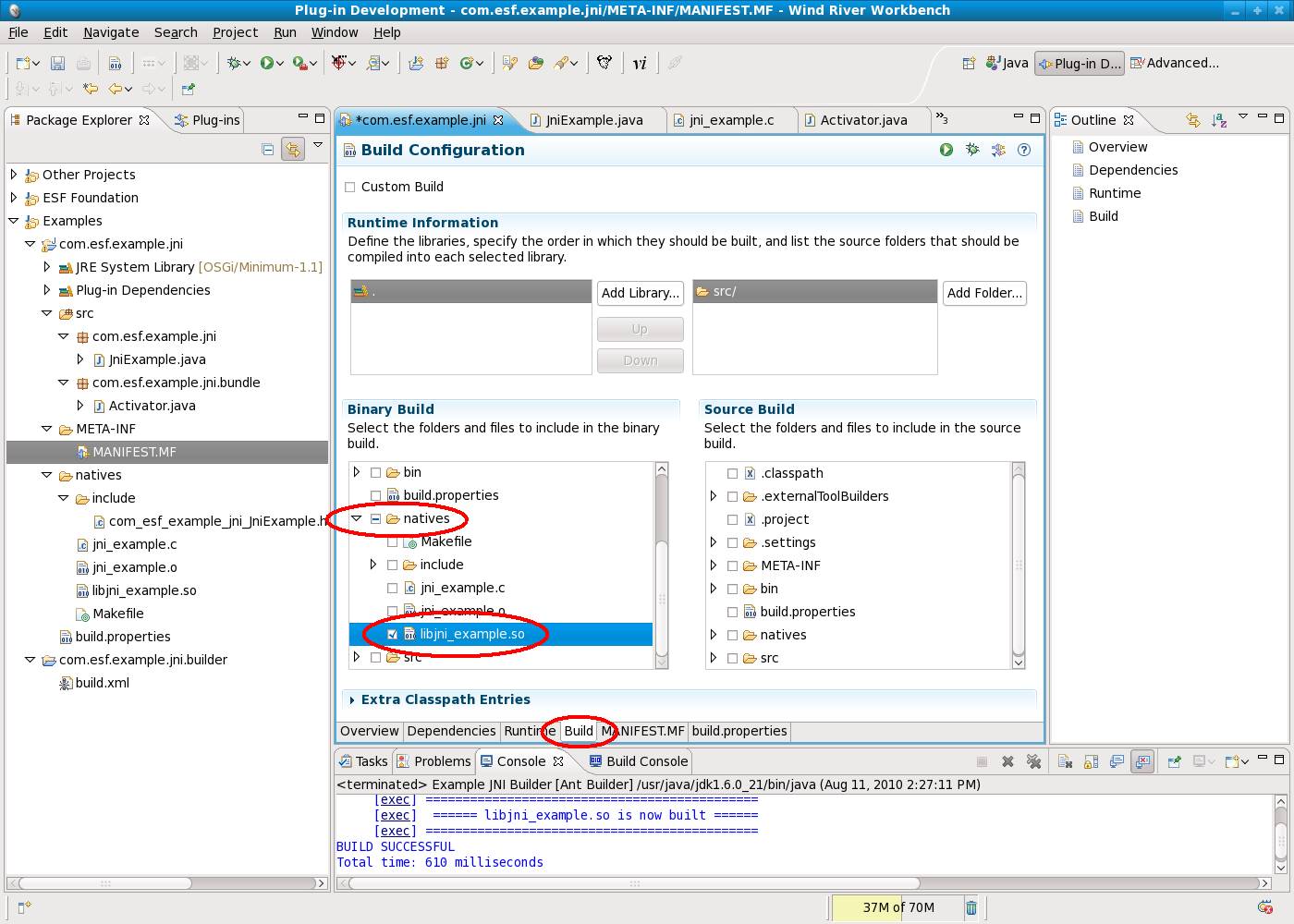Expand JRE System Library in Package Explorer
The image size is (1294, 924).
pyautogui.click(x=47, y=267)
